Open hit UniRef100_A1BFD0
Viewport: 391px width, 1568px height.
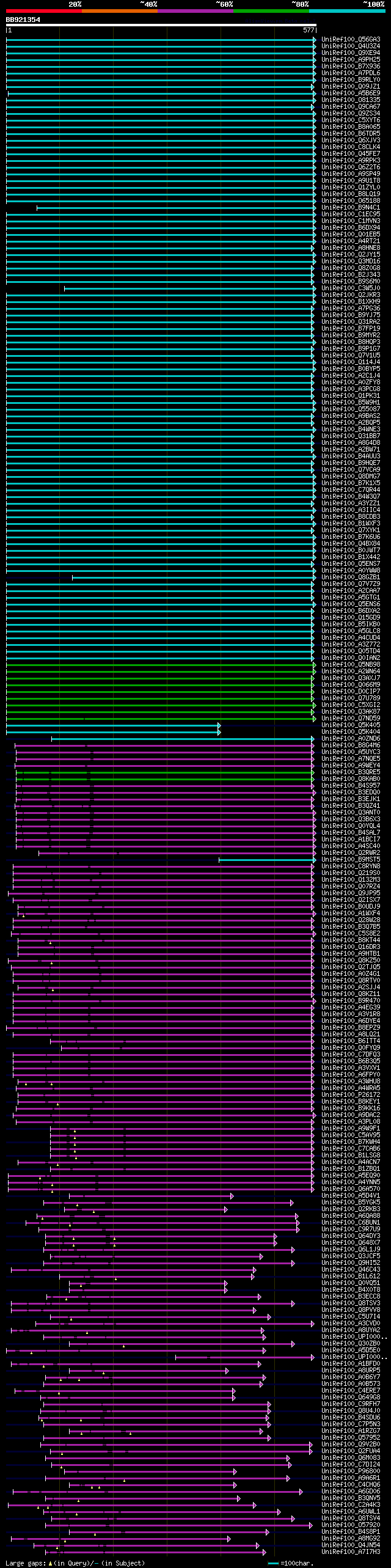pyautogui.click(x=351, y=1363)
